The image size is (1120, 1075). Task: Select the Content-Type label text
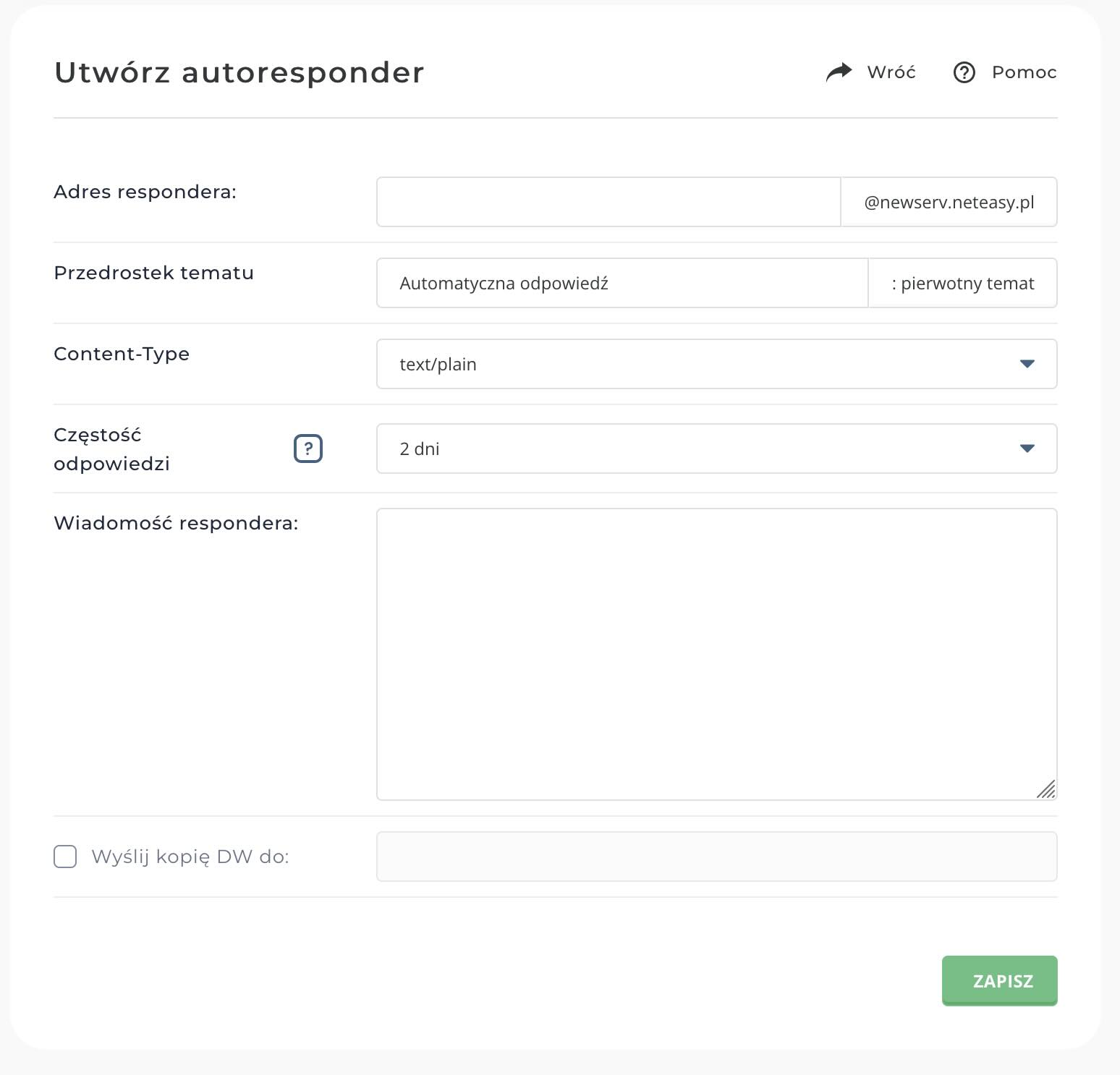coord(121,354)
